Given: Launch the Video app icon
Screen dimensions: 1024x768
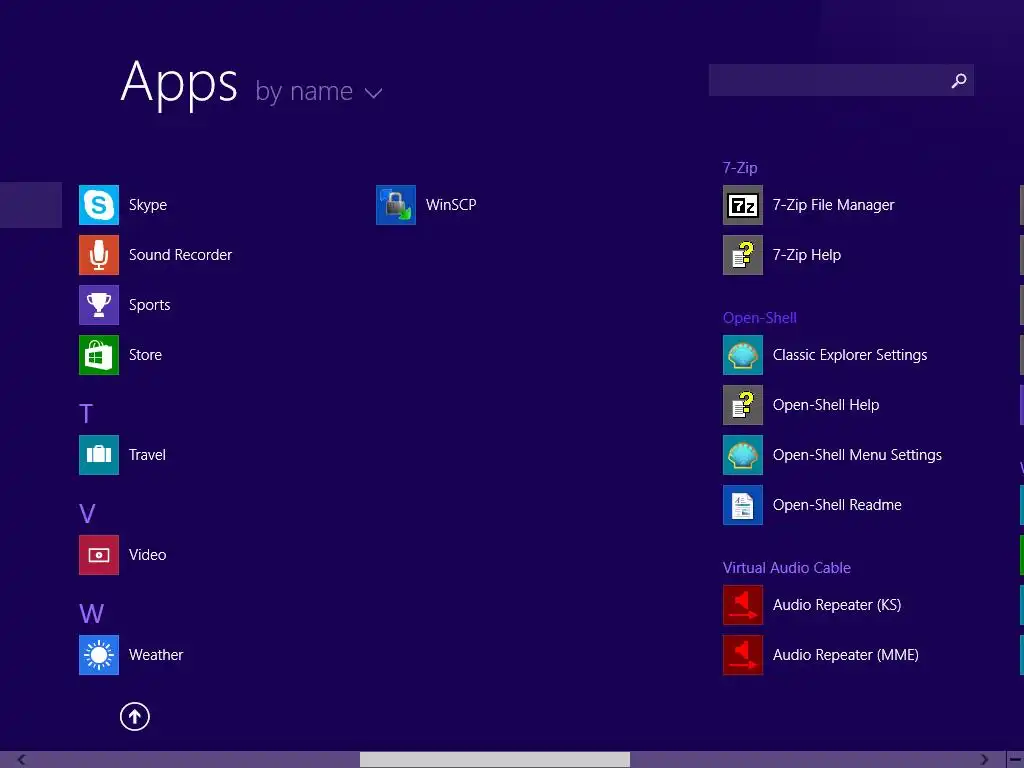Looking at the screenshot, I should 99,555.
